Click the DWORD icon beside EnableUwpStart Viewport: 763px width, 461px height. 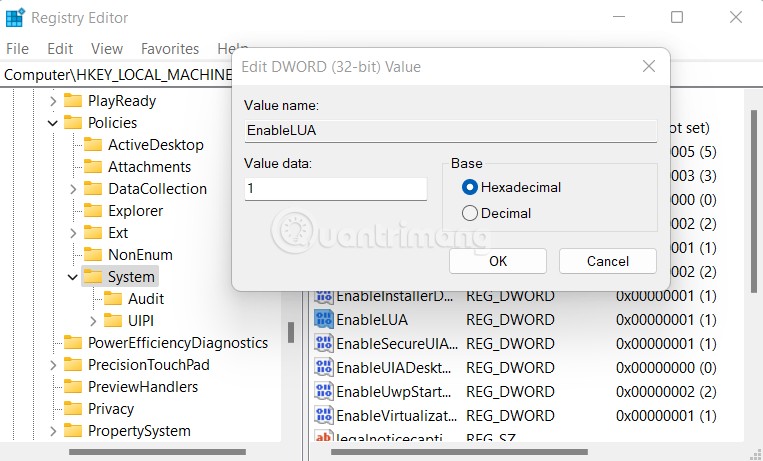pyautogui.click(x=324, y=391)
